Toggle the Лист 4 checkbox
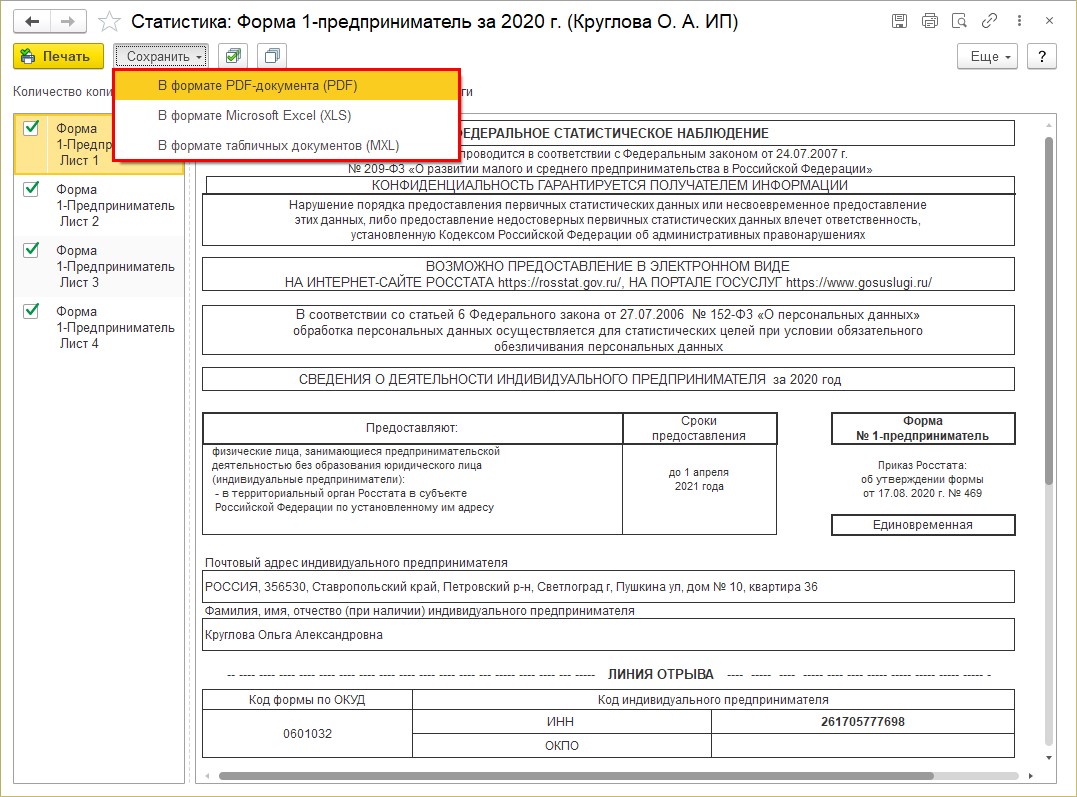This screenshot has width=1077, height=797. coord(31,311)
